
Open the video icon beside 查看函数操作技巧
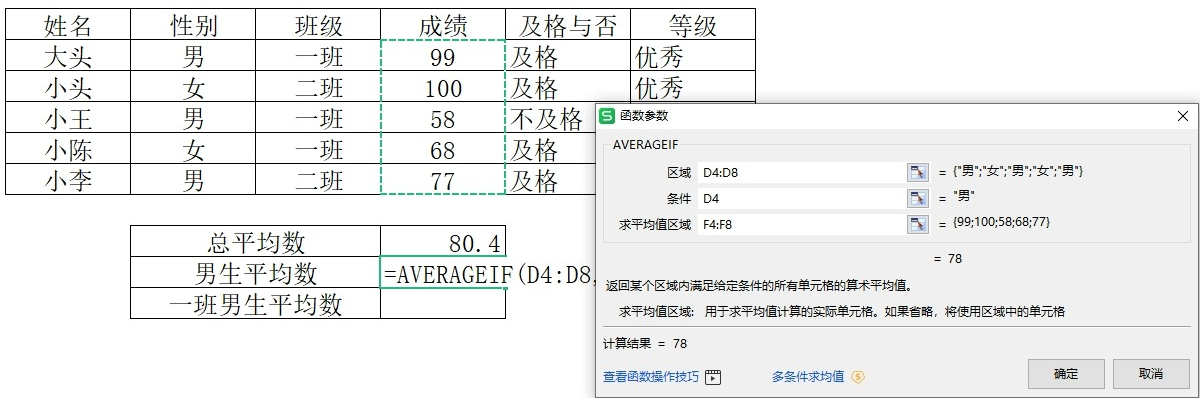click(x=713, y=377)
